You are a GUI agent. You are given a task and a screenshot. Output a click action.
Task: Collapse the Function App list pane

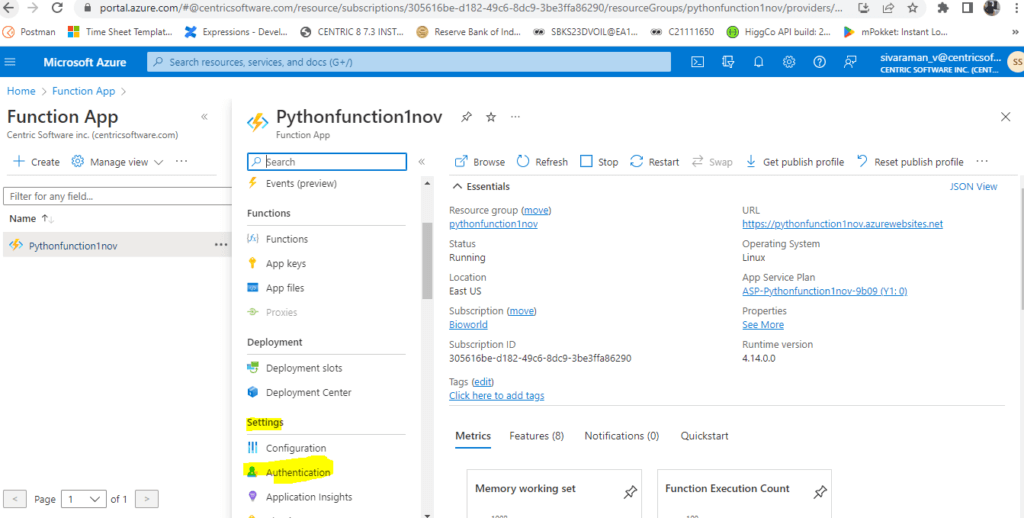(204, 117)
